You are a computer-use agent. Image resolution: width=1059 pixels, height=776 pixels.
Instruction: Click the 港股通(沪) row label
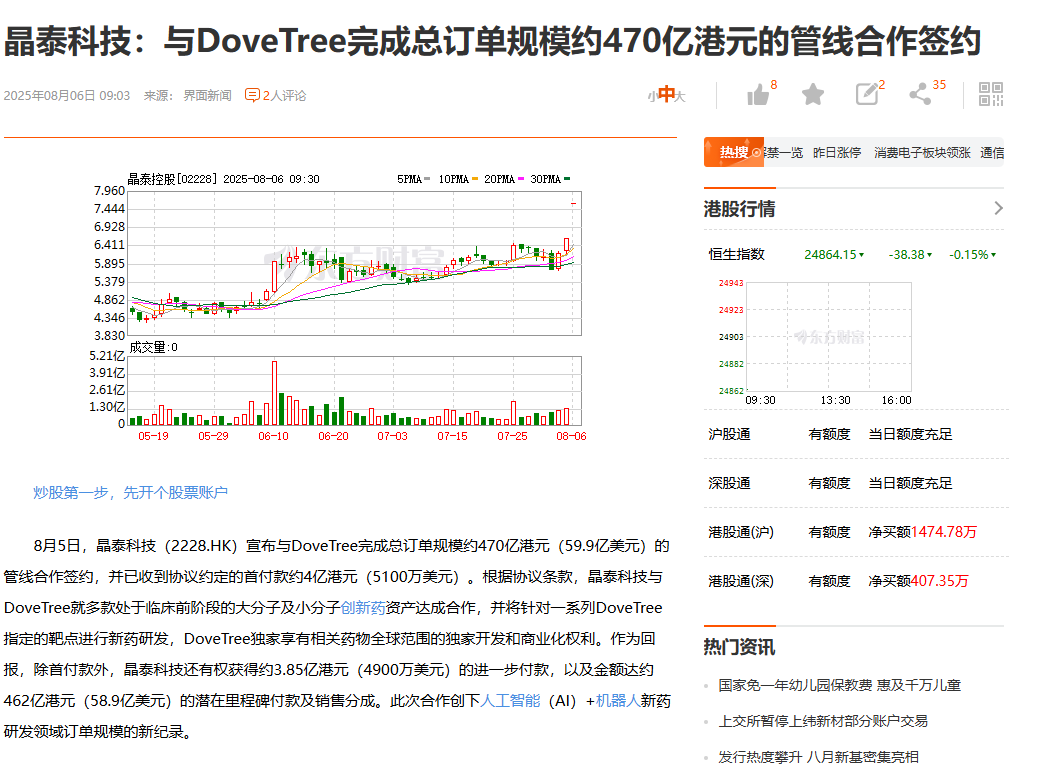click(x=741, y=532)
